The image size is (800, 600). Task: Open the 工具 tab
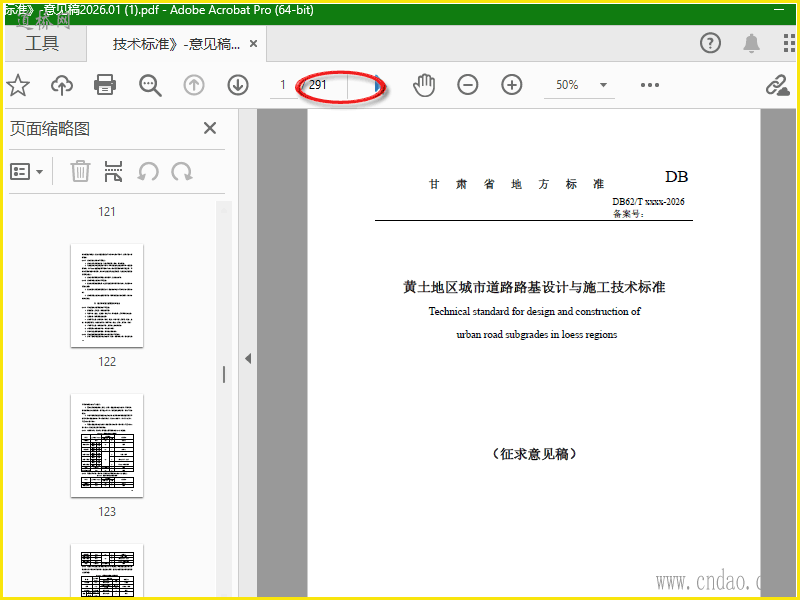point(42,43)
